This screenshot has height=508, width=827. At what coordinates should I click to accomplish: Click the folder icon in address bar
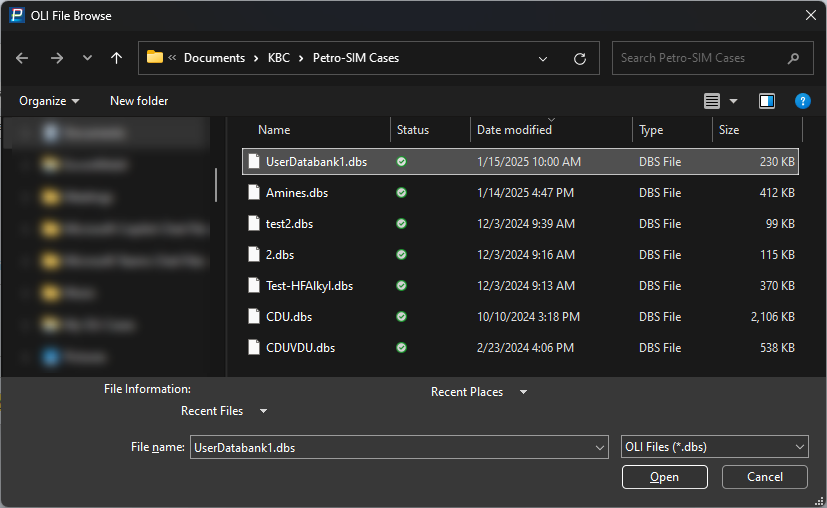(x=155, y=57)
